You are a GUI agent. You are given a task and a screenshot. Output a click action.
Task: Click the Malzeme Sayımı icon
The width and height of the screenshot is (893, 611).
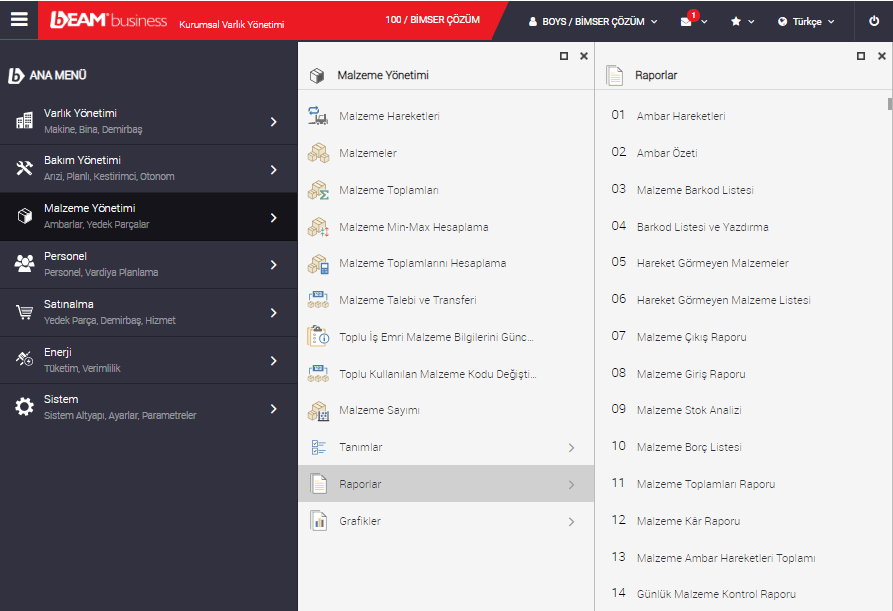tap(318, 411)
